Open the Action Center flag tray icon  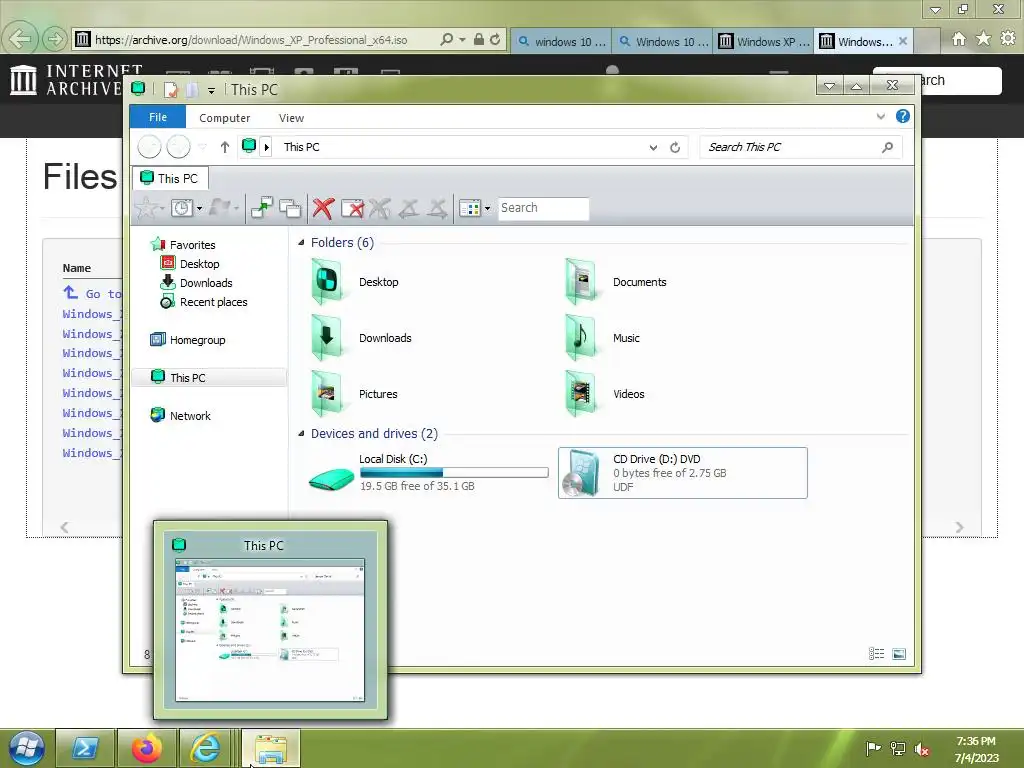click(x=872, y=749)
